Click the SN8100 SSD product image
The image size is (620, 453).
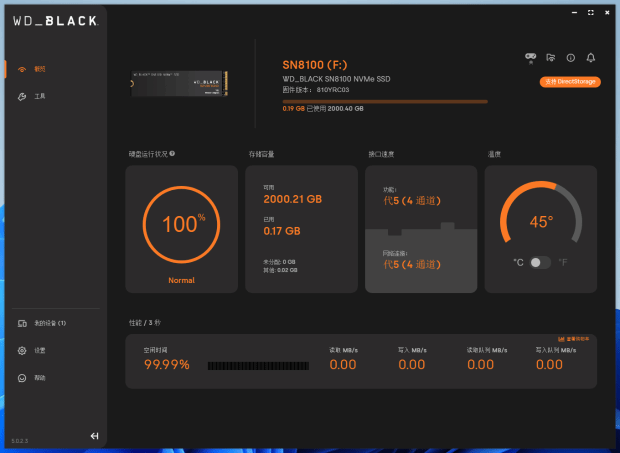point(179,83)
